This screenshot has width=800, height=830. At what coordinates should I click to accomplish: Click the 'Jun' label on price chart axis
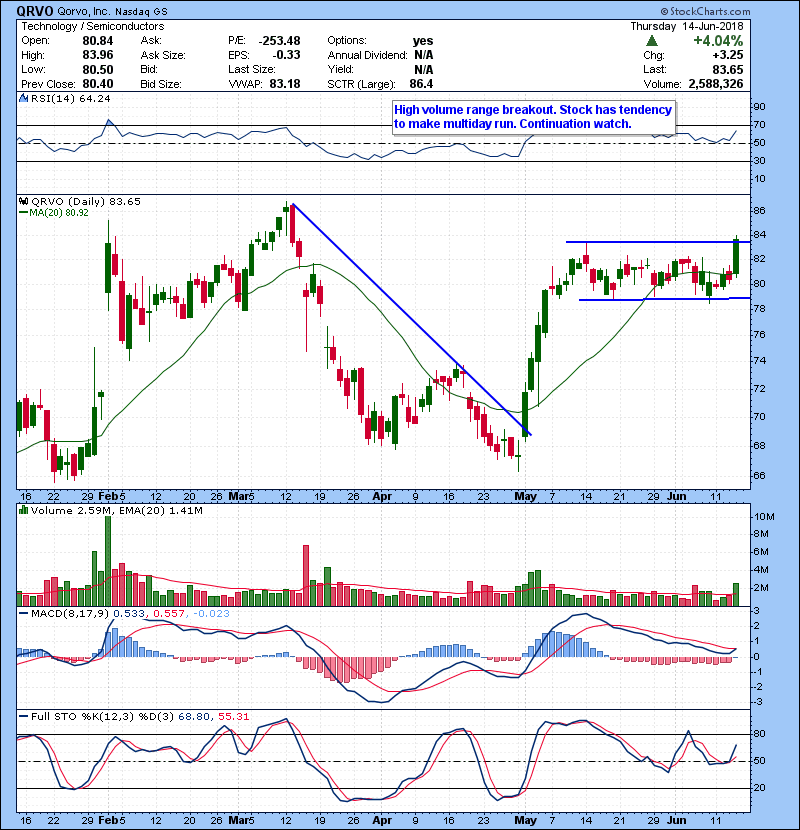677,497
